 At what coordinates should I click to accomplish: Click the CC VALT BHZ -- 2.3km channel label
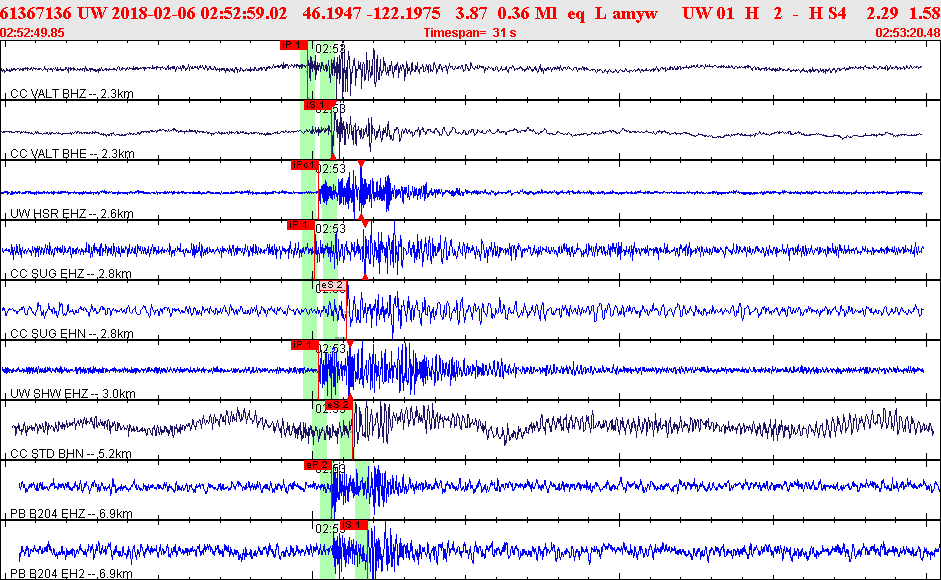[x=72, y=94]
